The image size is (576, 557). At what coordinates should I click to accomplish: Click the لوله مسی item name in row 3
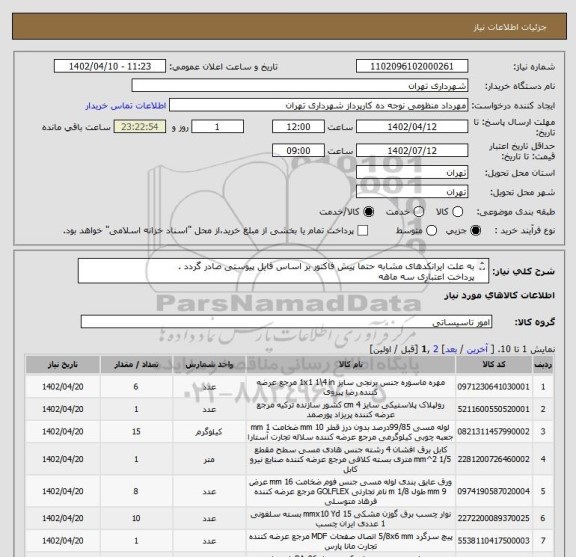click(350, 432)
